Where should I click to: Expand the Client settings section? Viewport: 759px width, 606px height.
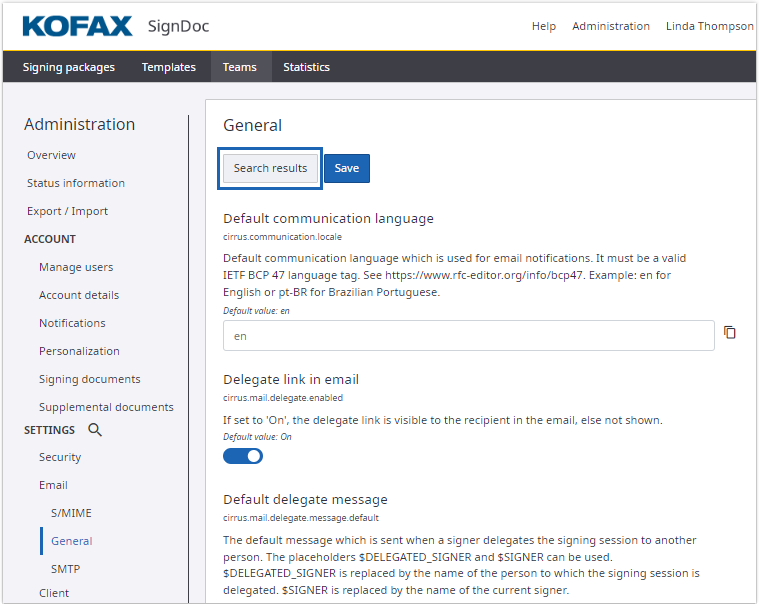tap(54, 593)
